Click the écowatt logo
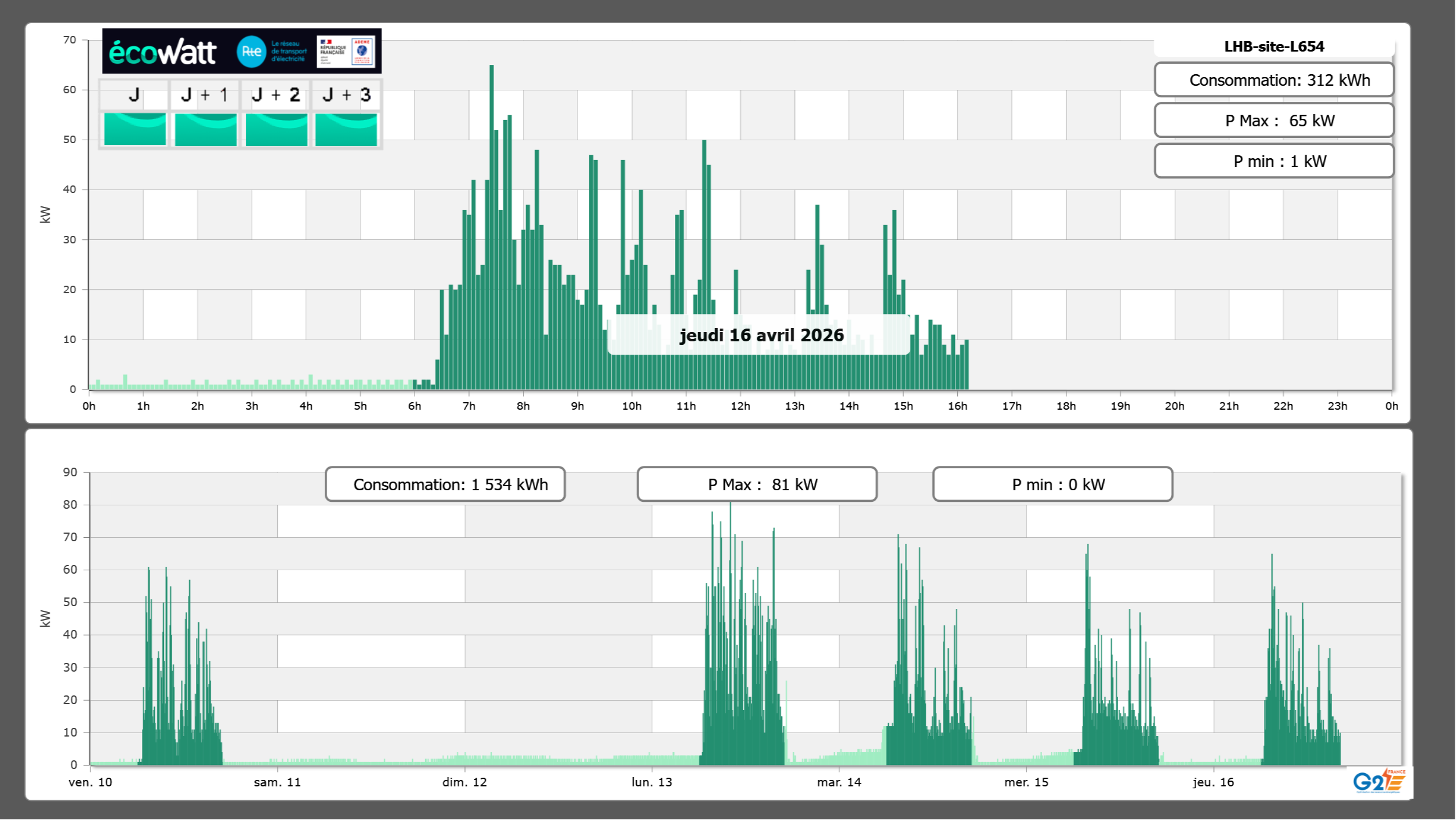The image size is (1456, 820). point(162,52)
